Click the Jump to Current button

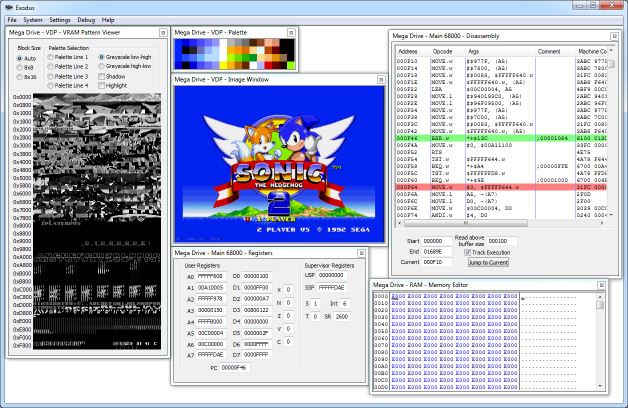(x=488, y=263)
